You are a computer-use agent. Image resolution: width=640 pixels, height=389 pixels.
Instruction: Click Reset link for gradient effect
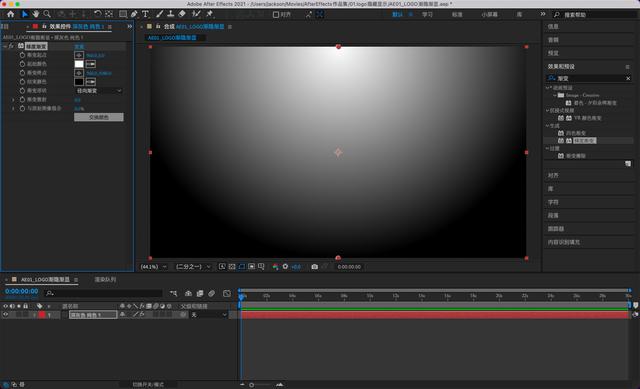pyautogui.click(x=79, y=47)
